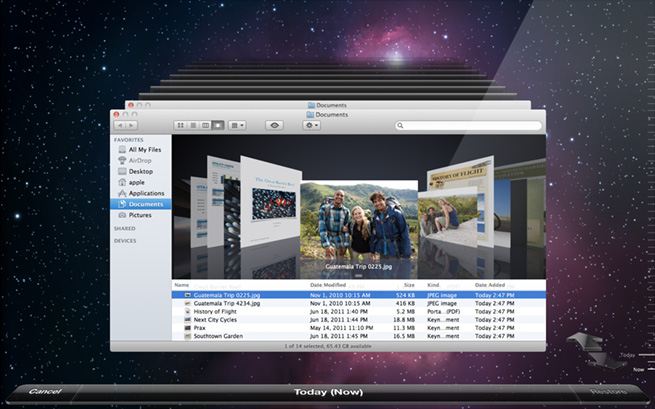Click date May 14, 2011 11:10 PM
The width and height of the screenshot is (655, 409).
tap(341, 328)
